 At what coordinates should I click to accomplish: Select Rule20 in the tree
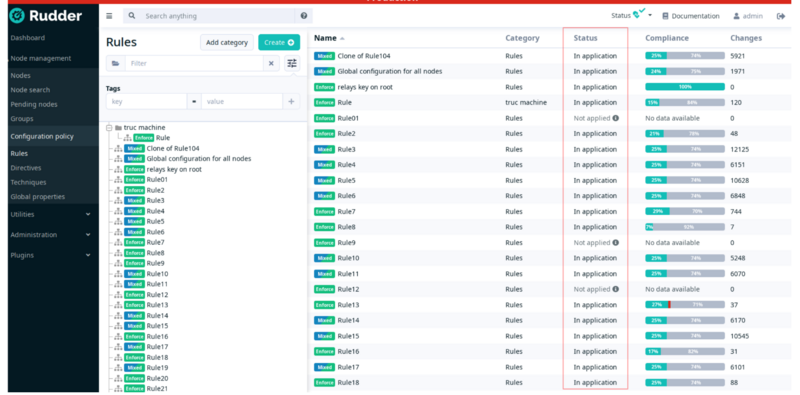[157, 378]
